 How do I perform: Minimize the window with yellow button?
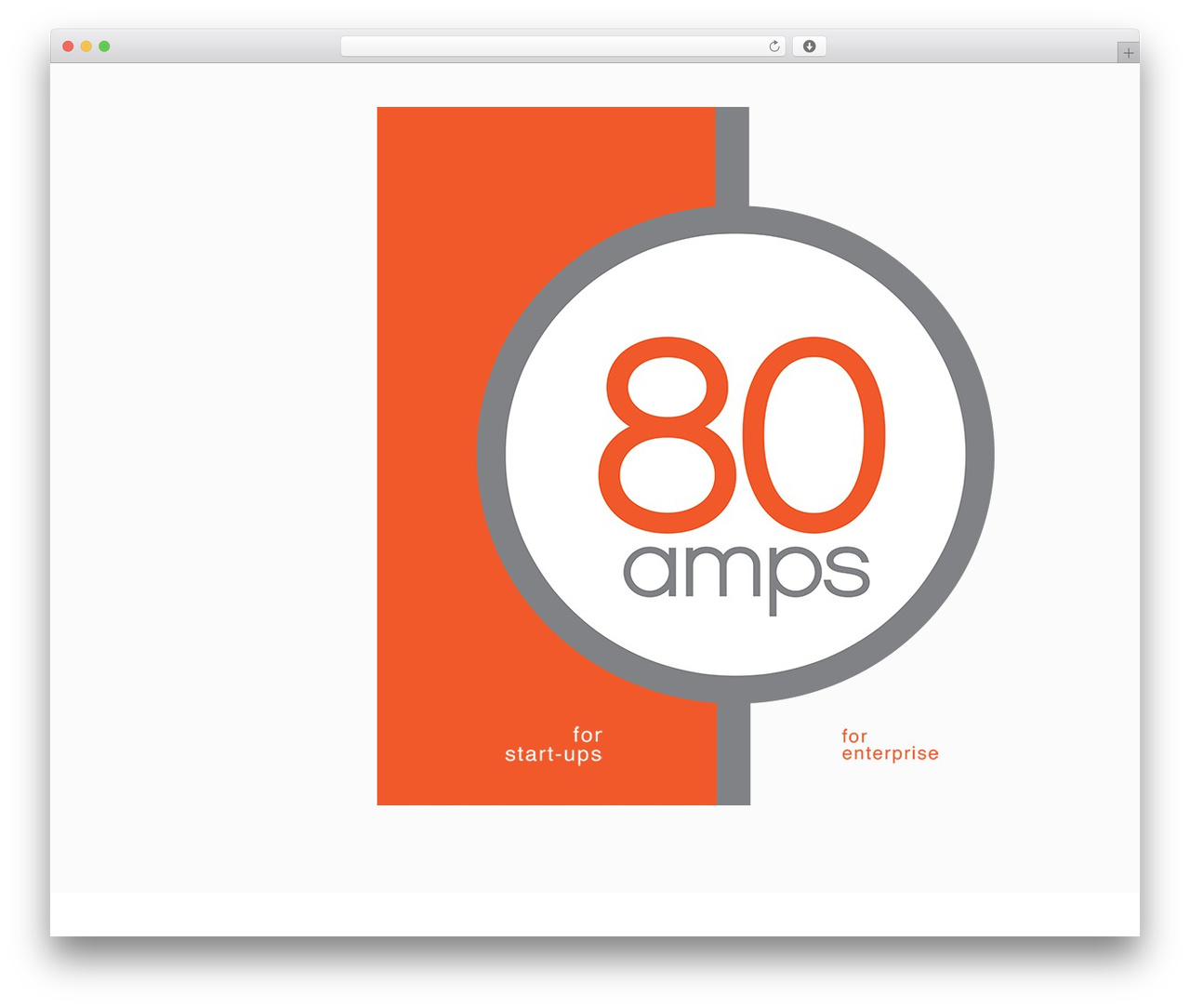(86, 46)
